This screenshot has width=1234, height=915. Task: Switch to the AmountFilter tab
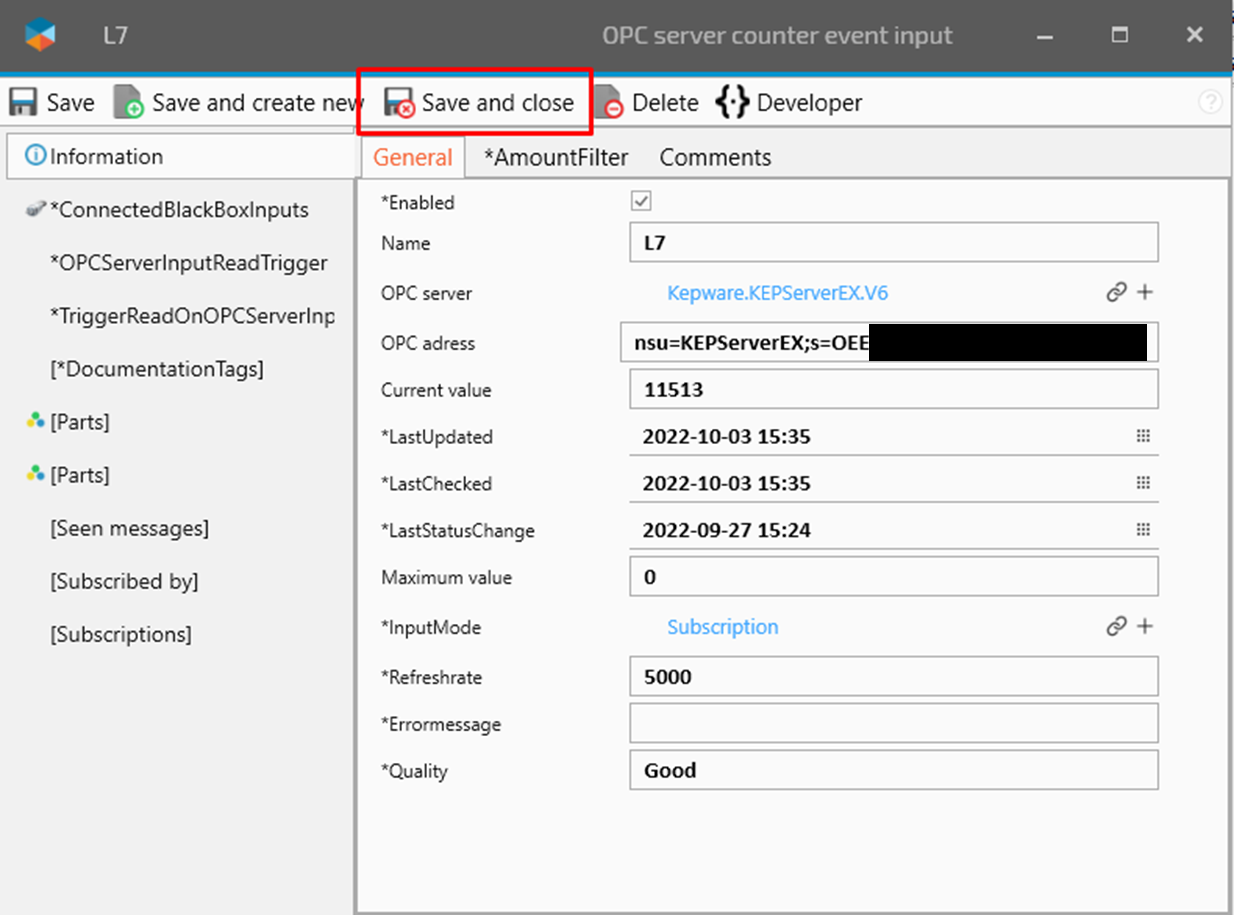click(556, 158)
